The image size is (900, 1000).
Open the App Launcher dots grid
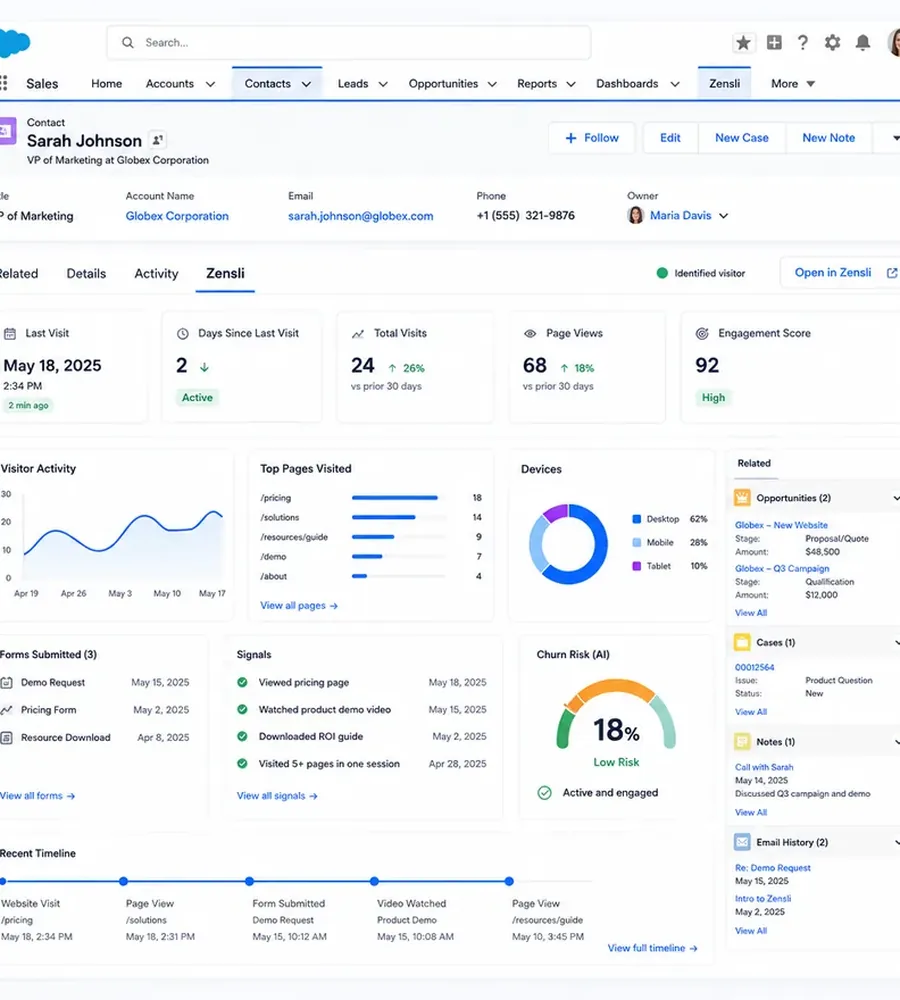click(4, 83)
